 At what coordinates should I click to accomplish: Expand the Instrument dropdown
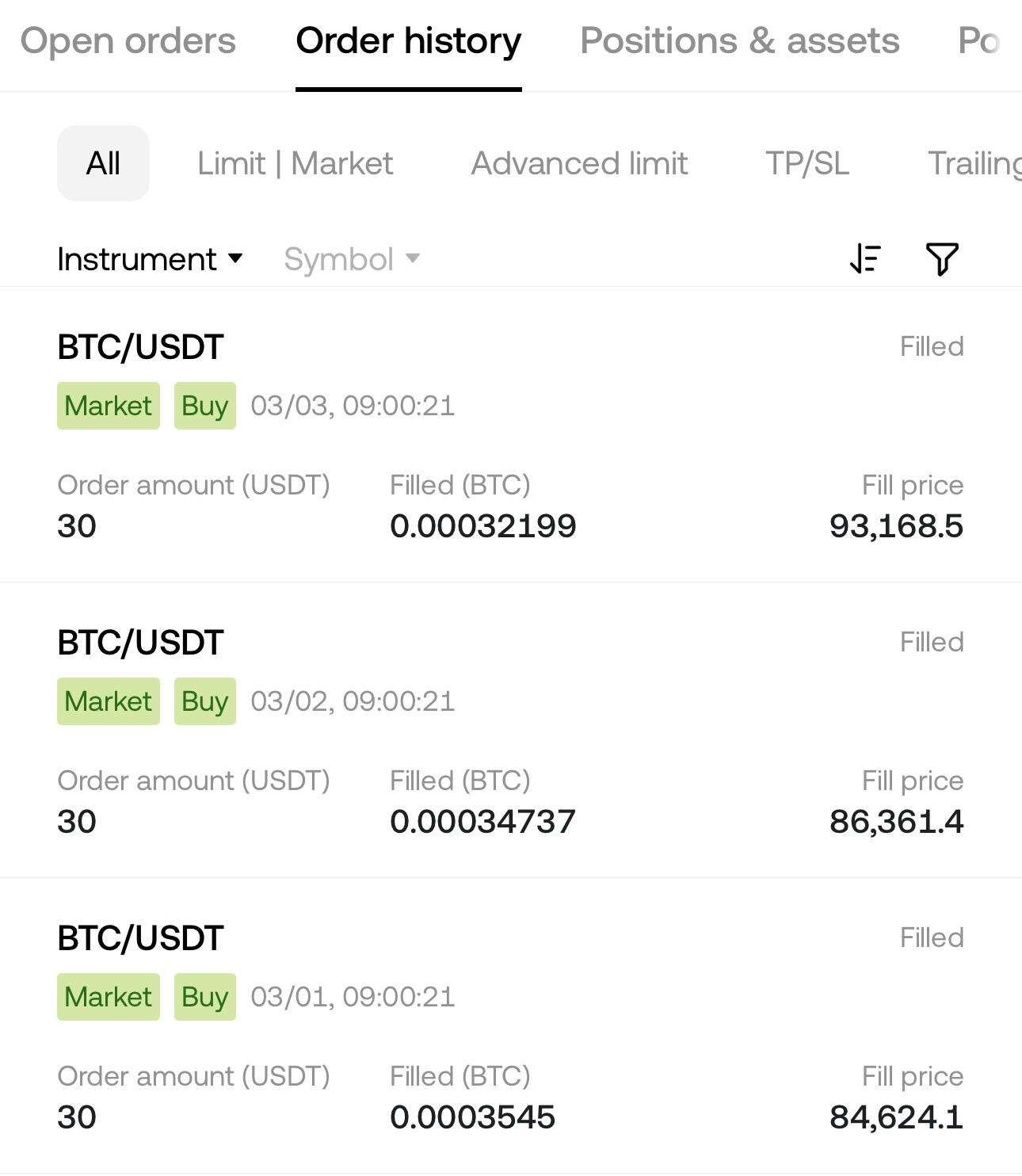tap(150, 259)
